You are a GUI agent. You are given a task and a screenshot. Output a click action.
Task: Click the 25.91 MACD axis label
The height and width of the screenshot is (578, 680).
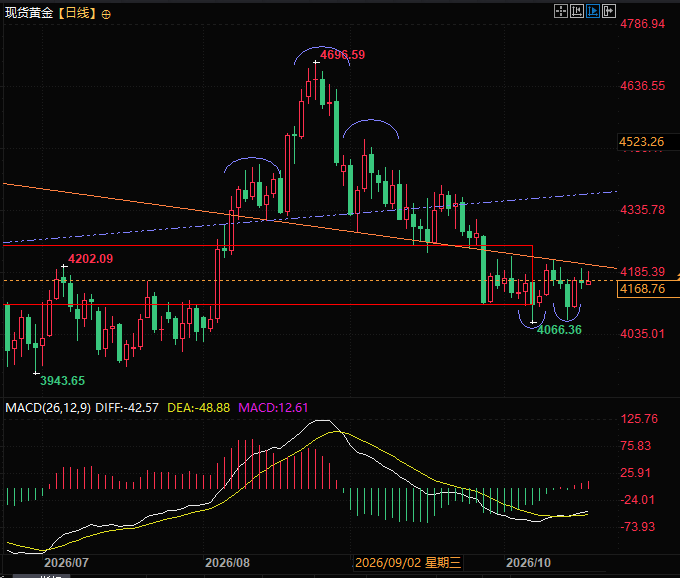click(636, 473)
